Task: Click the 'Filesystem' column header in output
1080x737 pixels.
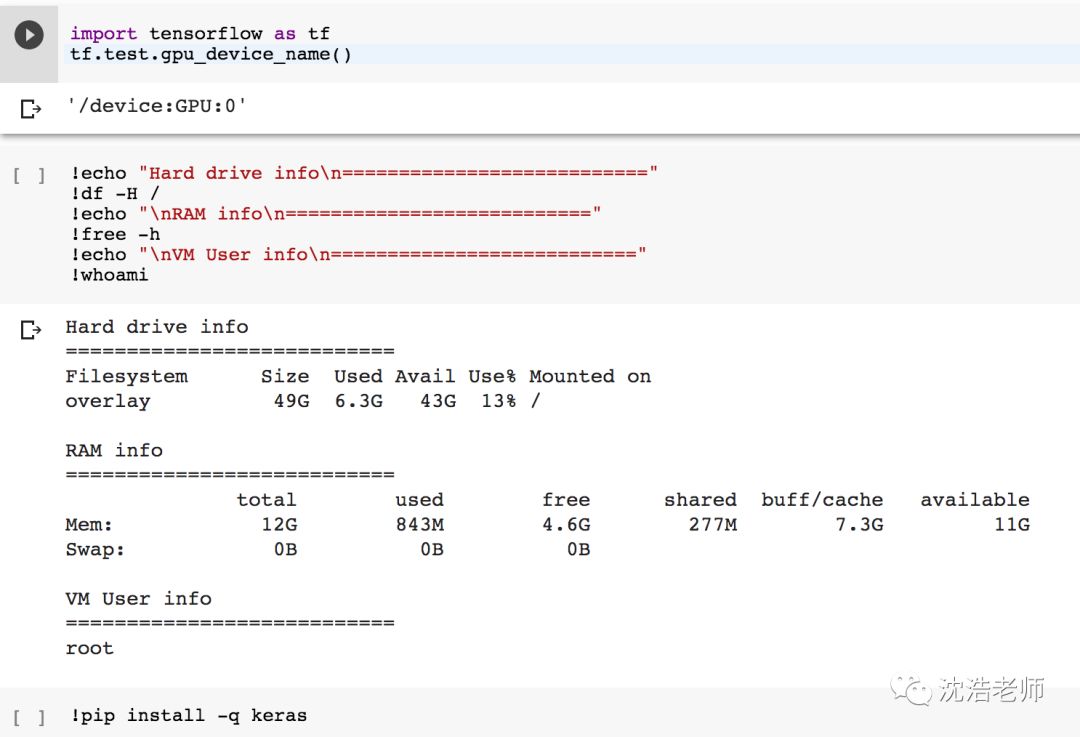Action: 126,376
